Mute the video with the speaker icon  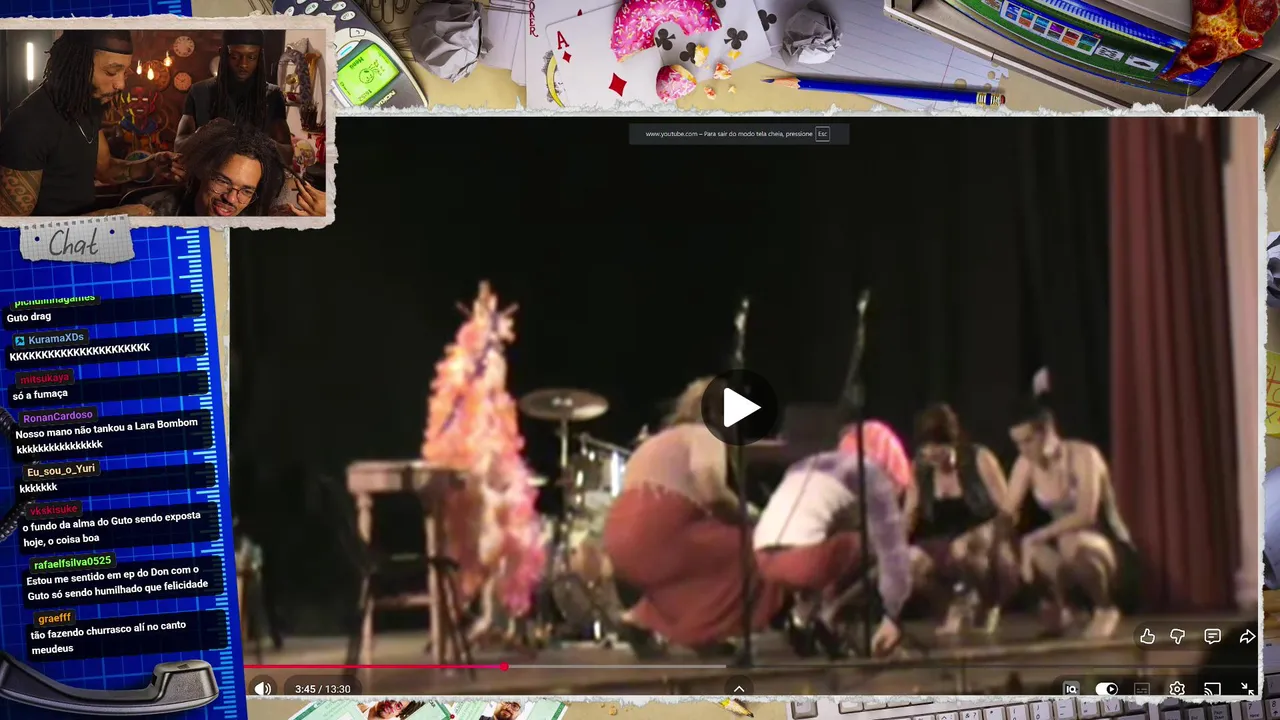(263, 689)
